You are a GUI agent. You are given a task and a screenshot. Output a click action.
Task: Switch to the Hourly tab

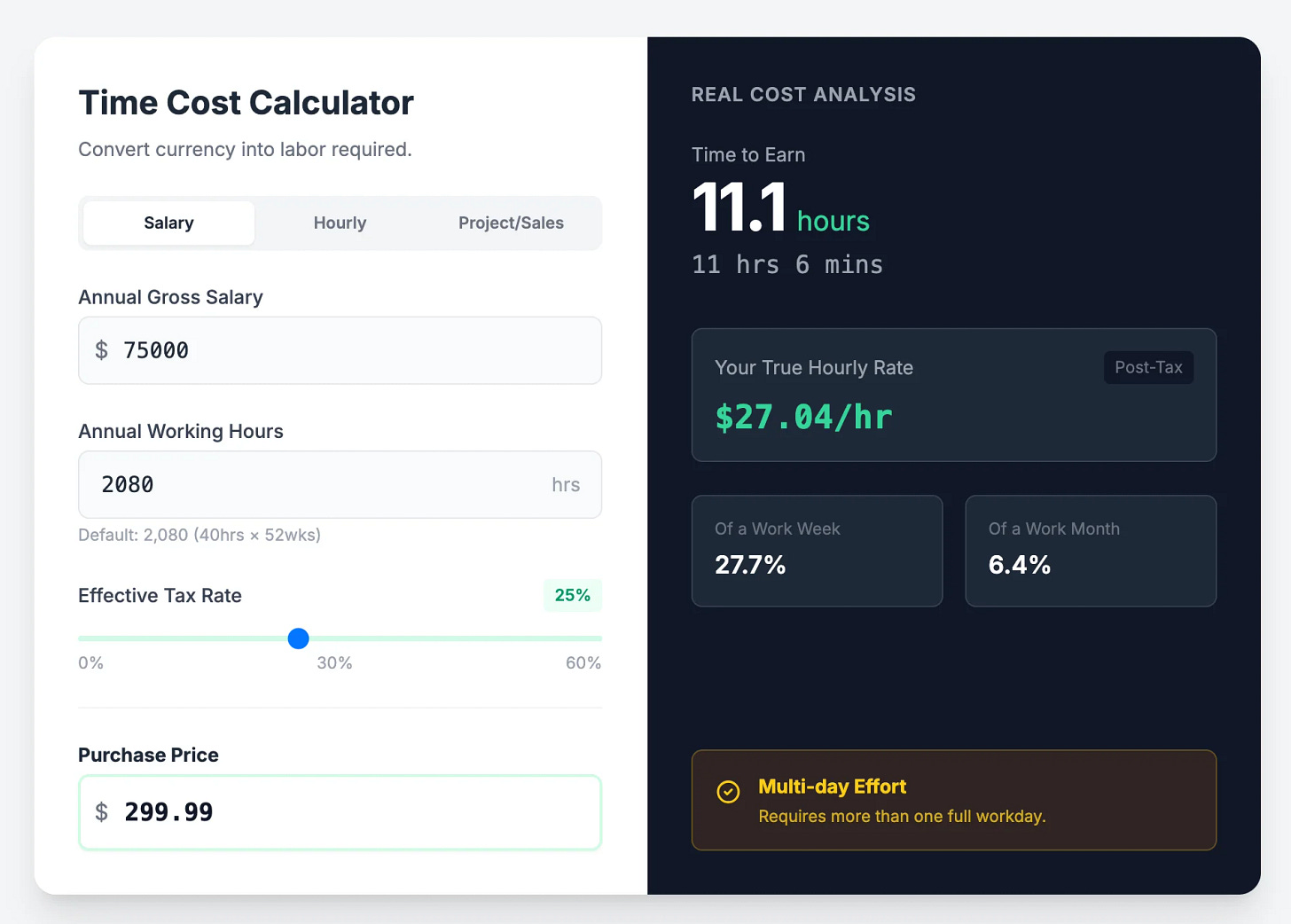click(x=340, y=223)
